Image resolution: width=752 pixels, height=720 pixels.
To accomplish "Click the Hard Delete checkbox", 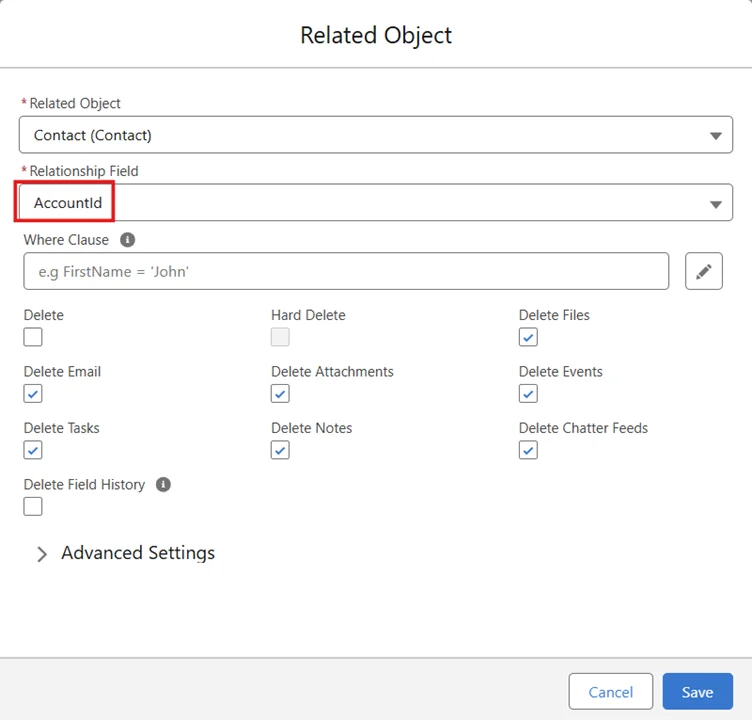I will tap(280, 337).
